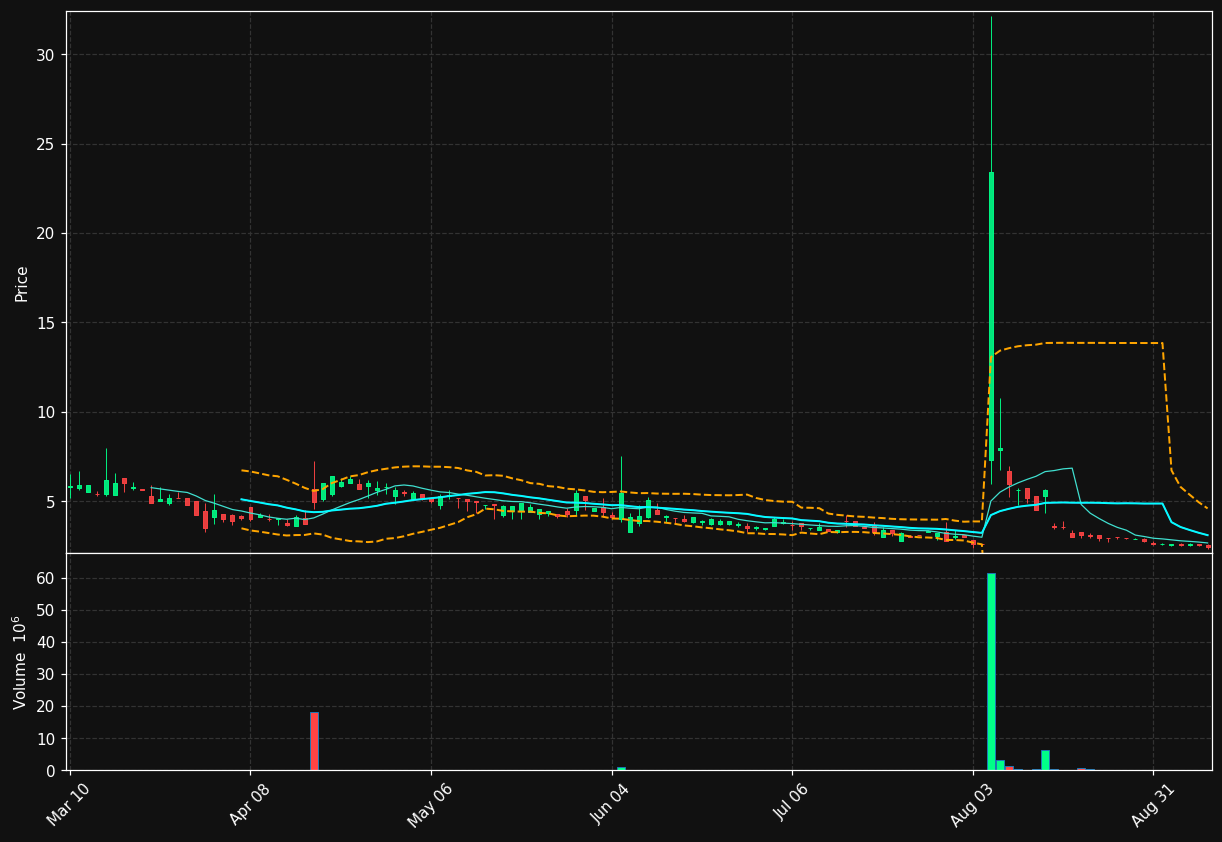Screen dimensions: 1222x842
Task: Click the Volume axis title
Action: pos(21,662)
